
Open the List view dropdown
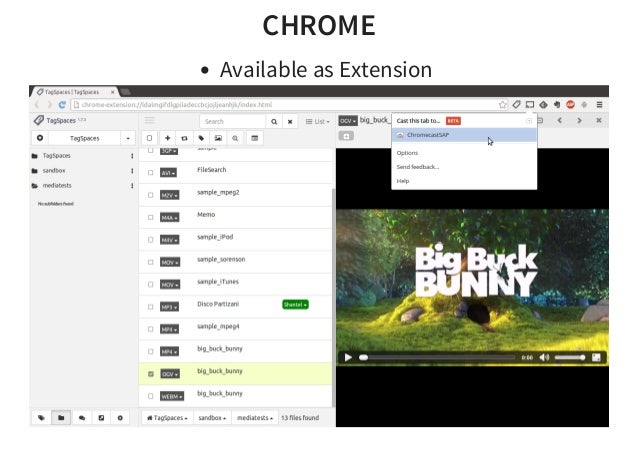[317, 122]
